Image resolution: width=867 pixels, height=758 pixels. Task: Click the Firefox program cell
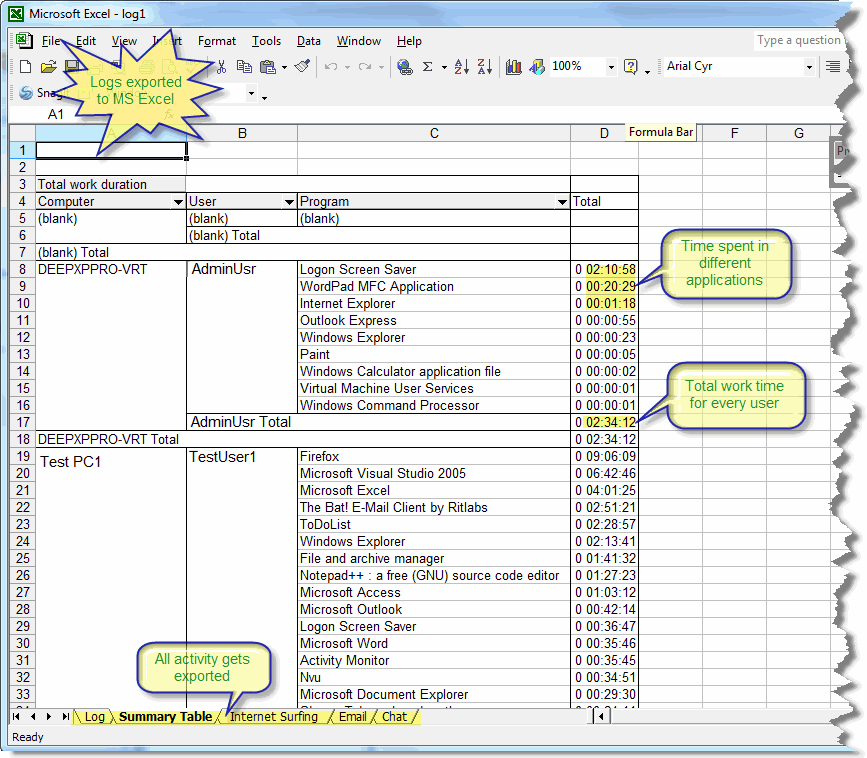coord(434,457)
